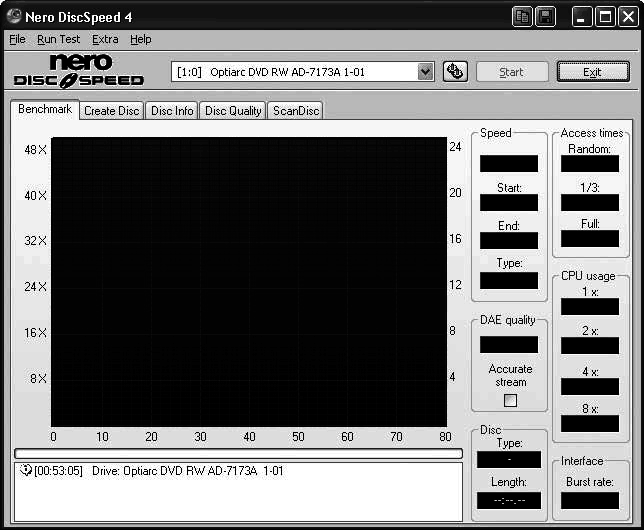Switch to the Disc Quality tab
644x530 pixels.
[x=233, y=111]
